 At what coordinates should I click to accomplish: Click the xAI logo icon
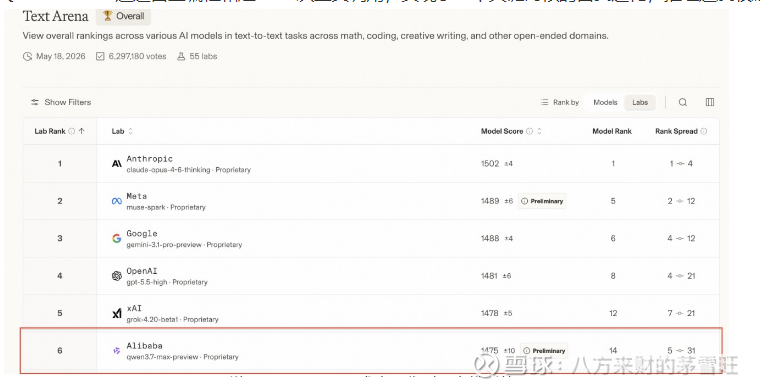point(117,313)
